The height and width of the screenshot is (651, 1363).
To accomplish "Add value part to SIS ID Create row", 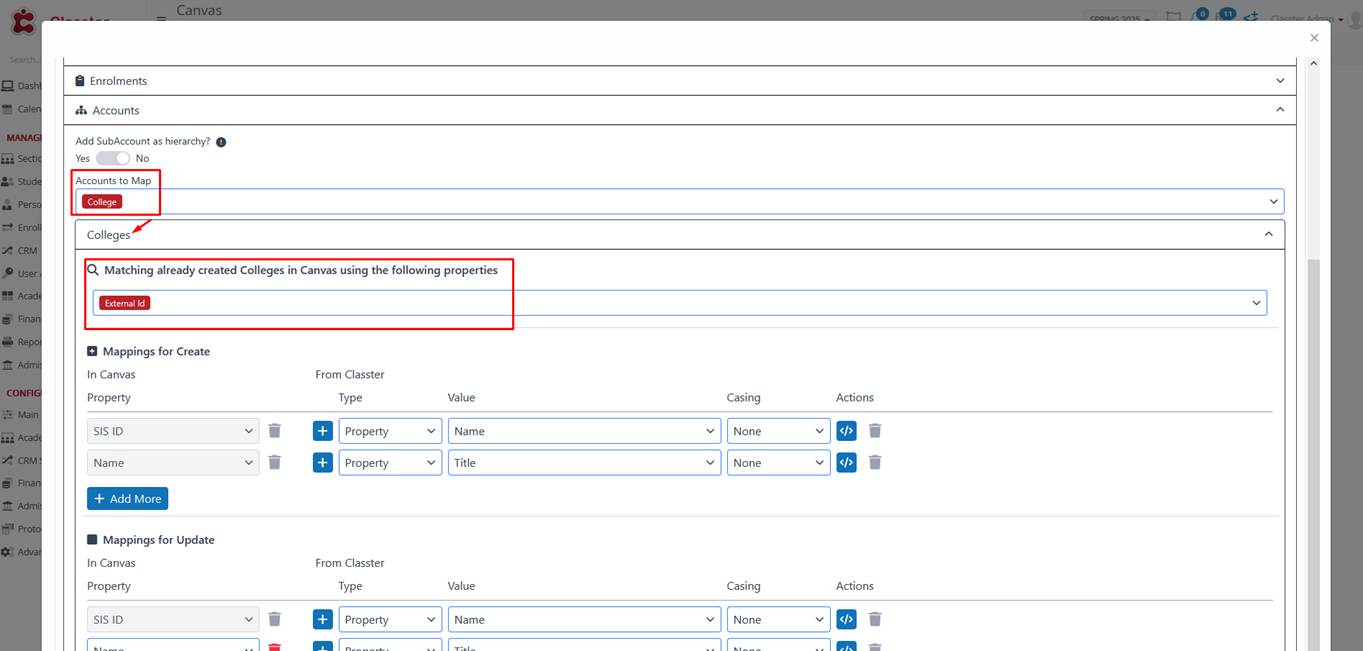I will (x=323, y=431).
